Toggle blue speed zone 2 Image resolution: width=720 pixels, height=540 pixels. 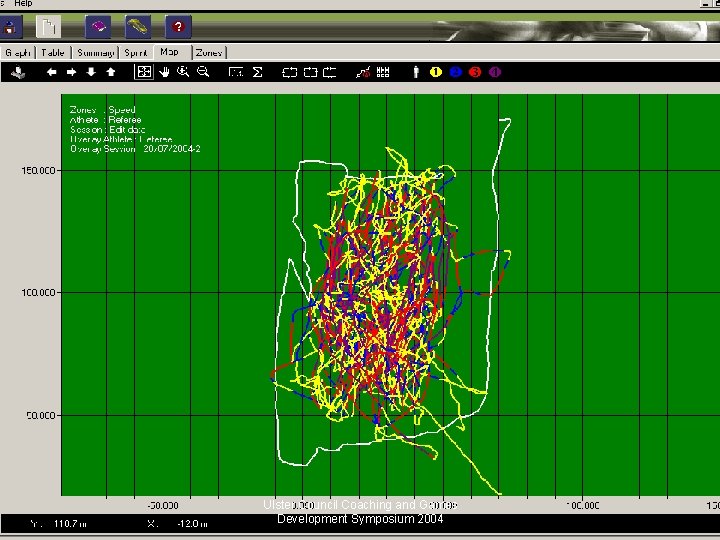click(x=456, y=72)
